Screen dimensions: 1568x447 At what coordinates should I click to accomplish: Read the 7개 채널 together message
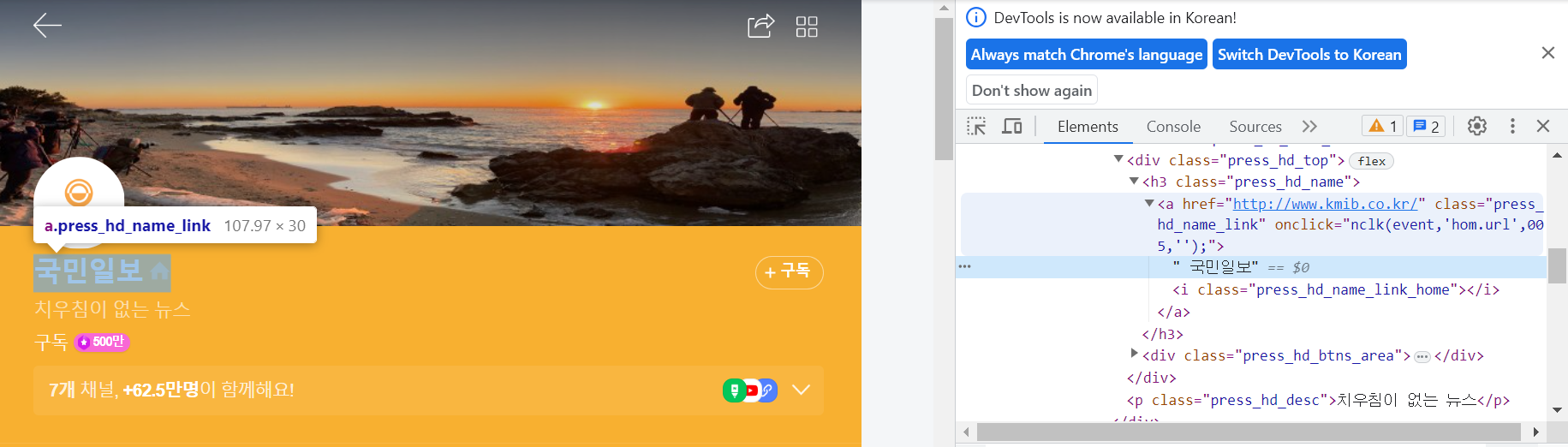[171, 390]
